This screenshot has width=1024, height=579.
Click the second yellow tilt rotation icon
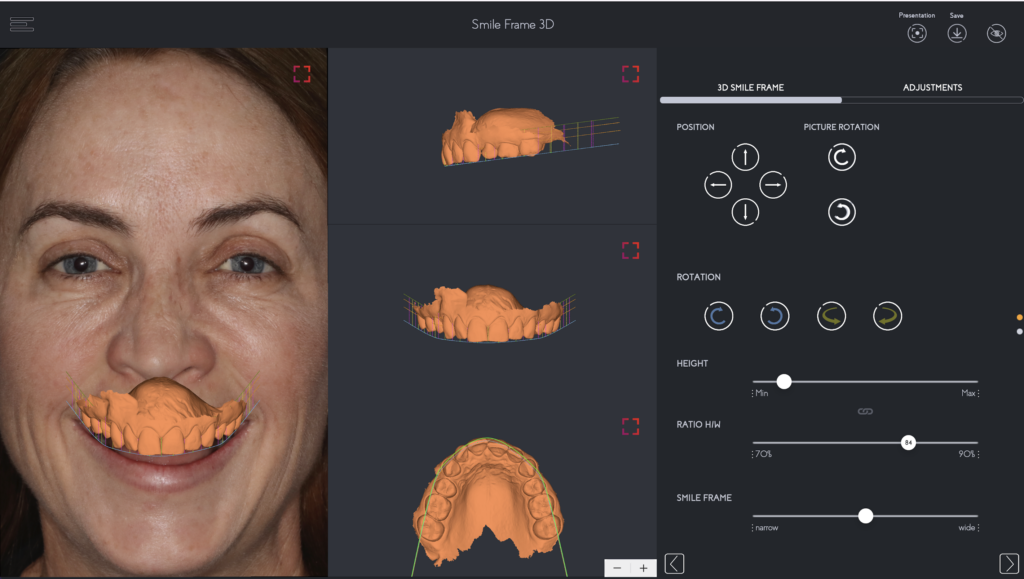pos(887,316)
